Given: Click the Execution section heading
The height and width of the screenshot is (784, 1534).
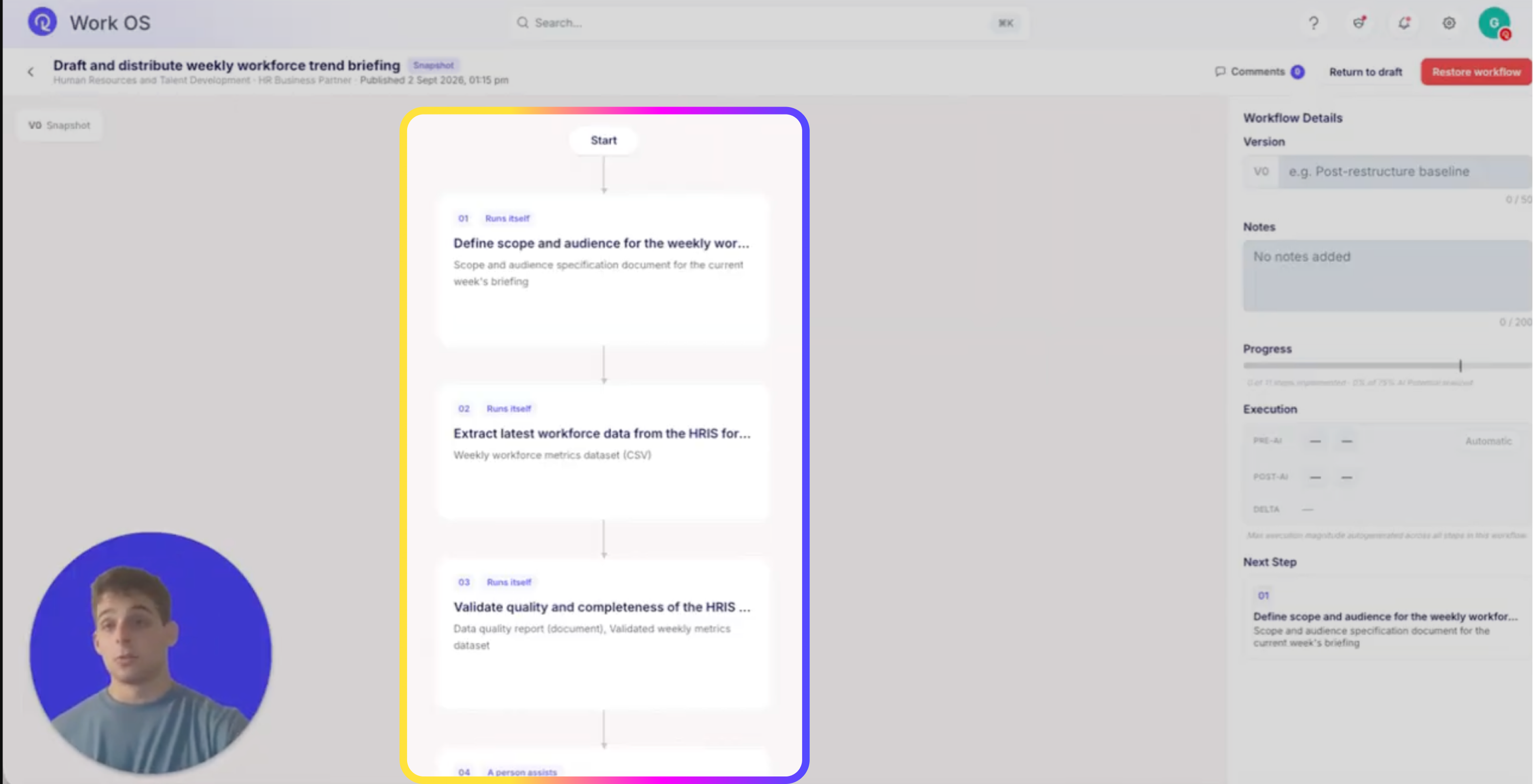Looking at the screenshot, I should coord(1270,409).
